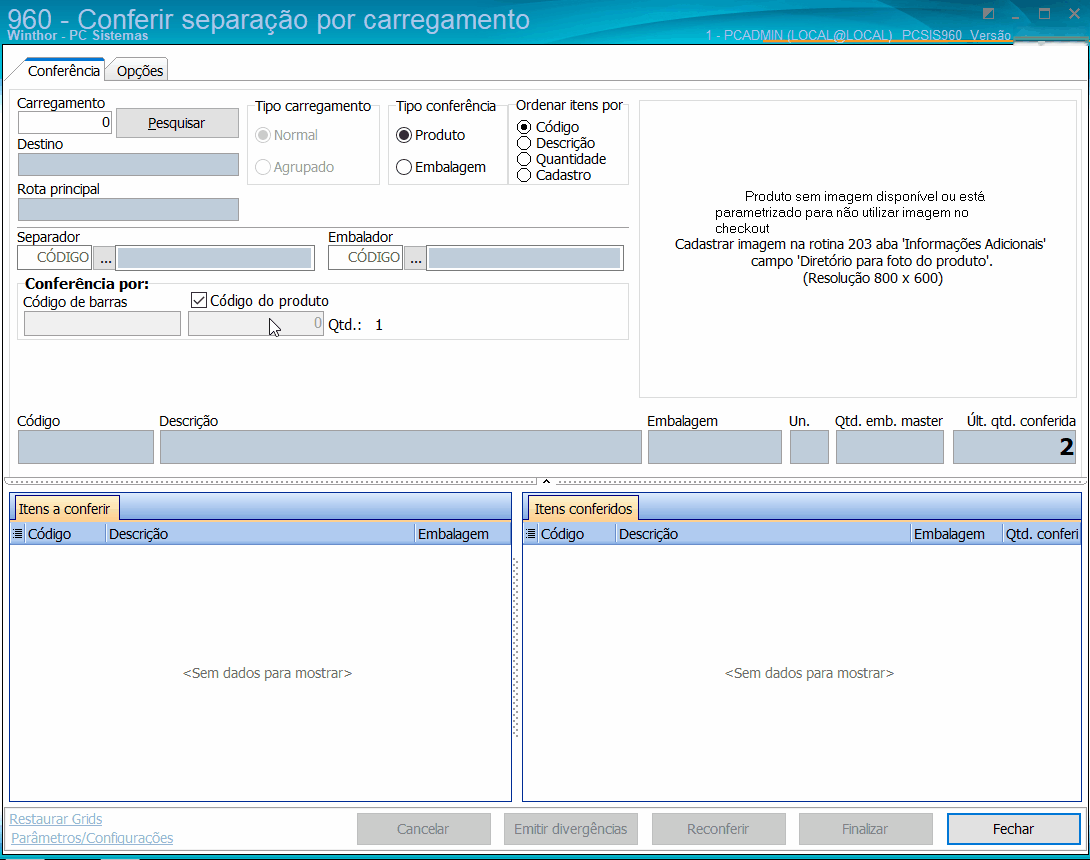This screenshot has height=860, width=1090.
Task: Close the window with the X
Action: pyautogui.click(x=1073, y=14)
